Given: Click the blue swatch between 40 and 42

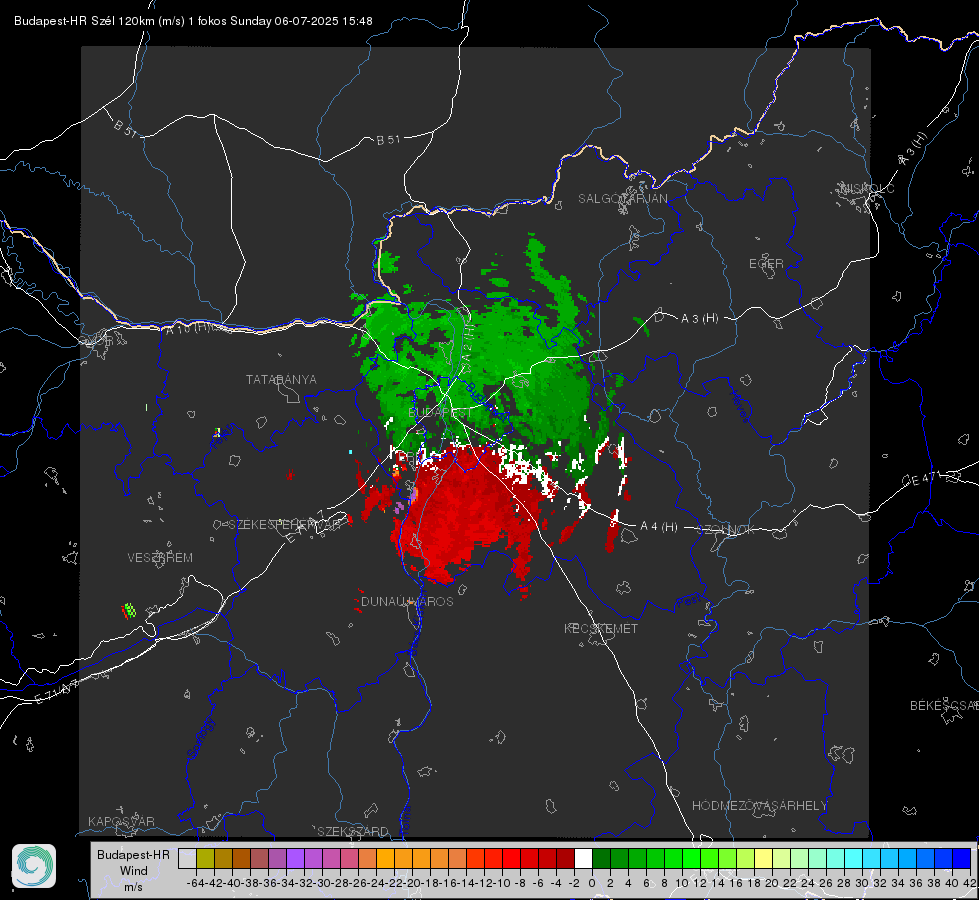Looking at the screenshot, I should pos(961,859).
